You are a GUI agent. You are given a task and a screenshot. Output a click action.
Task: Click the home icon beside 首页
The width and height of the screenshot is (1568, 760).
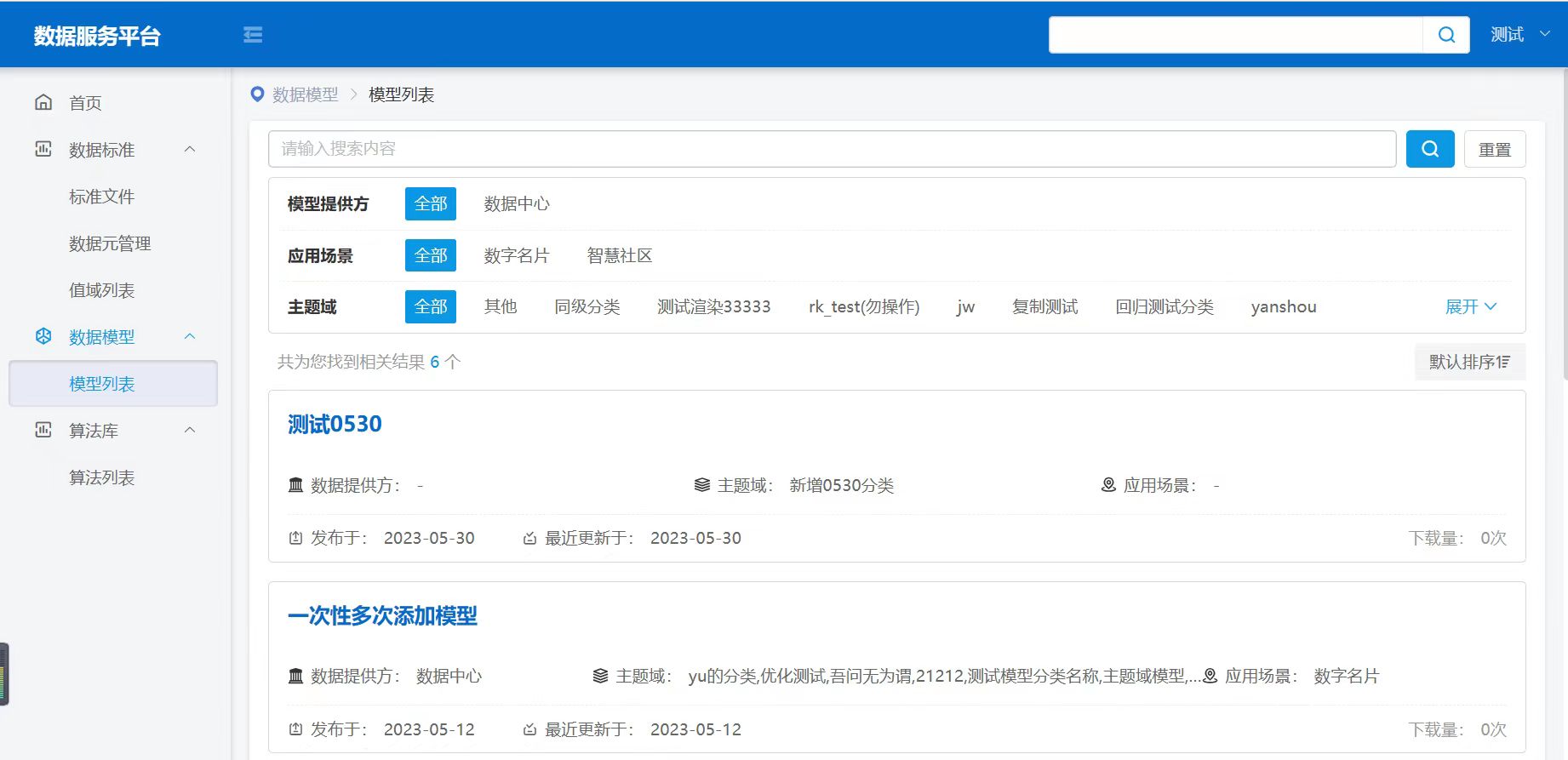tap(43, 103)
